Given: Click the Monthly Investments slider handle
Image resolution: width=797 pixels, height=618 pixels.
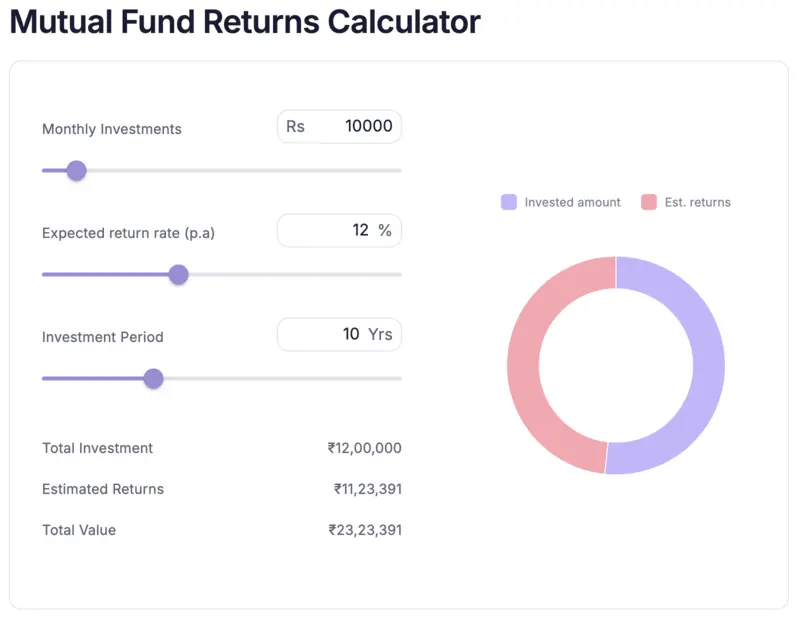Looking at the screenshot, I should (x=76, y=171).
